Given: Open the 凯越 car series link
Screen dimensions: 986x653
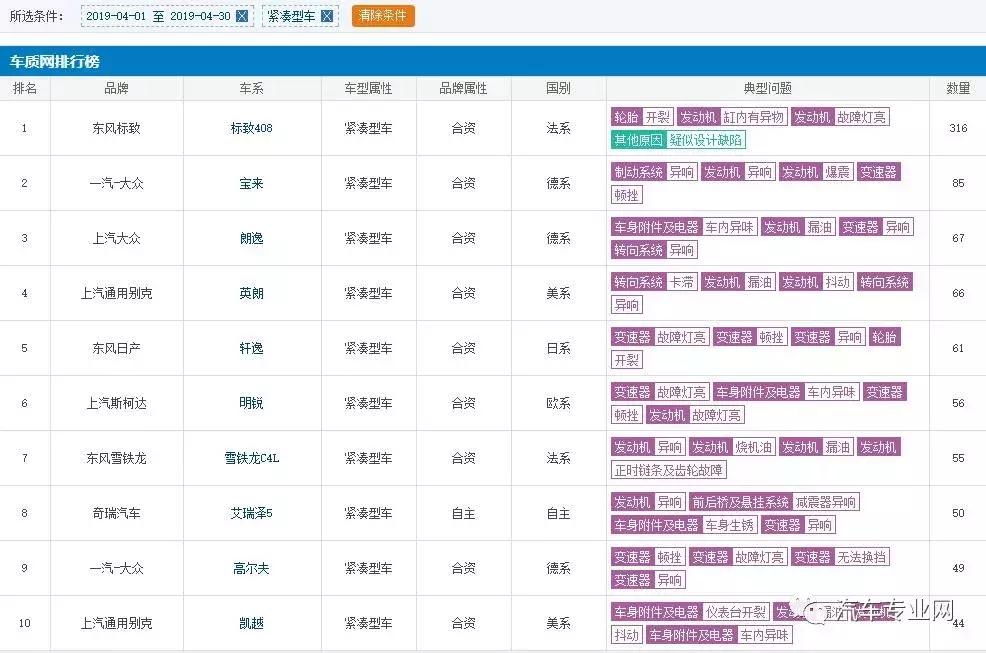Looking at the screenshot, I should click(252, 623).
